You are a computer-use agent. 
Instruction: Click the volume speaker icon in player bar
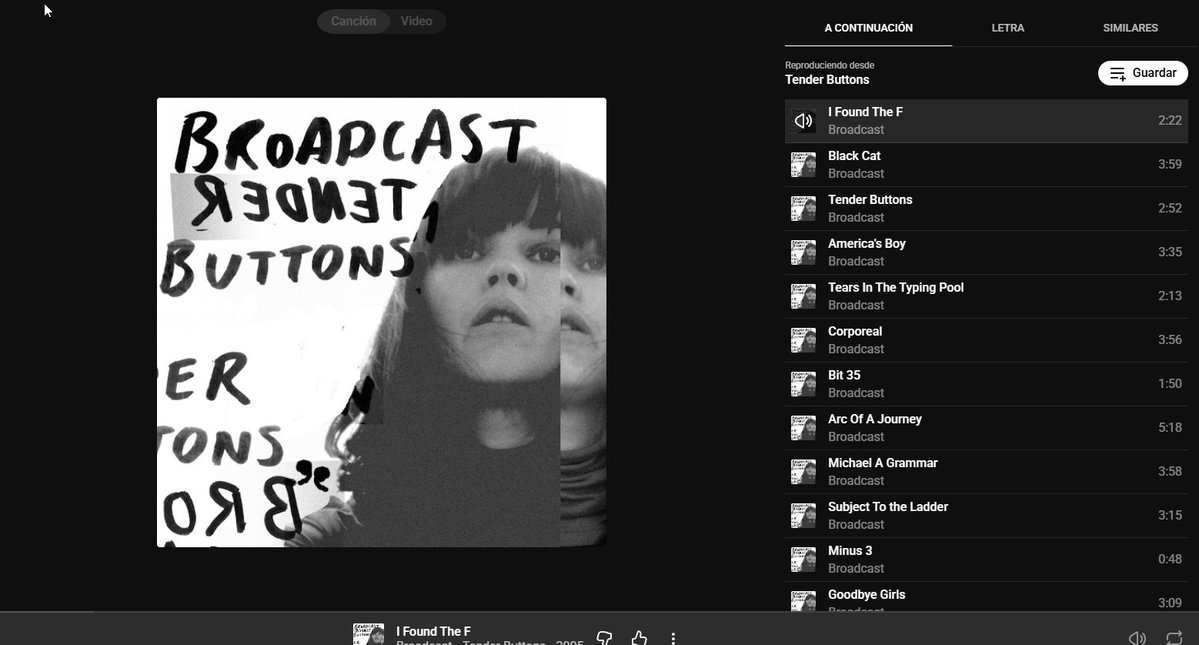point(1137,637)
